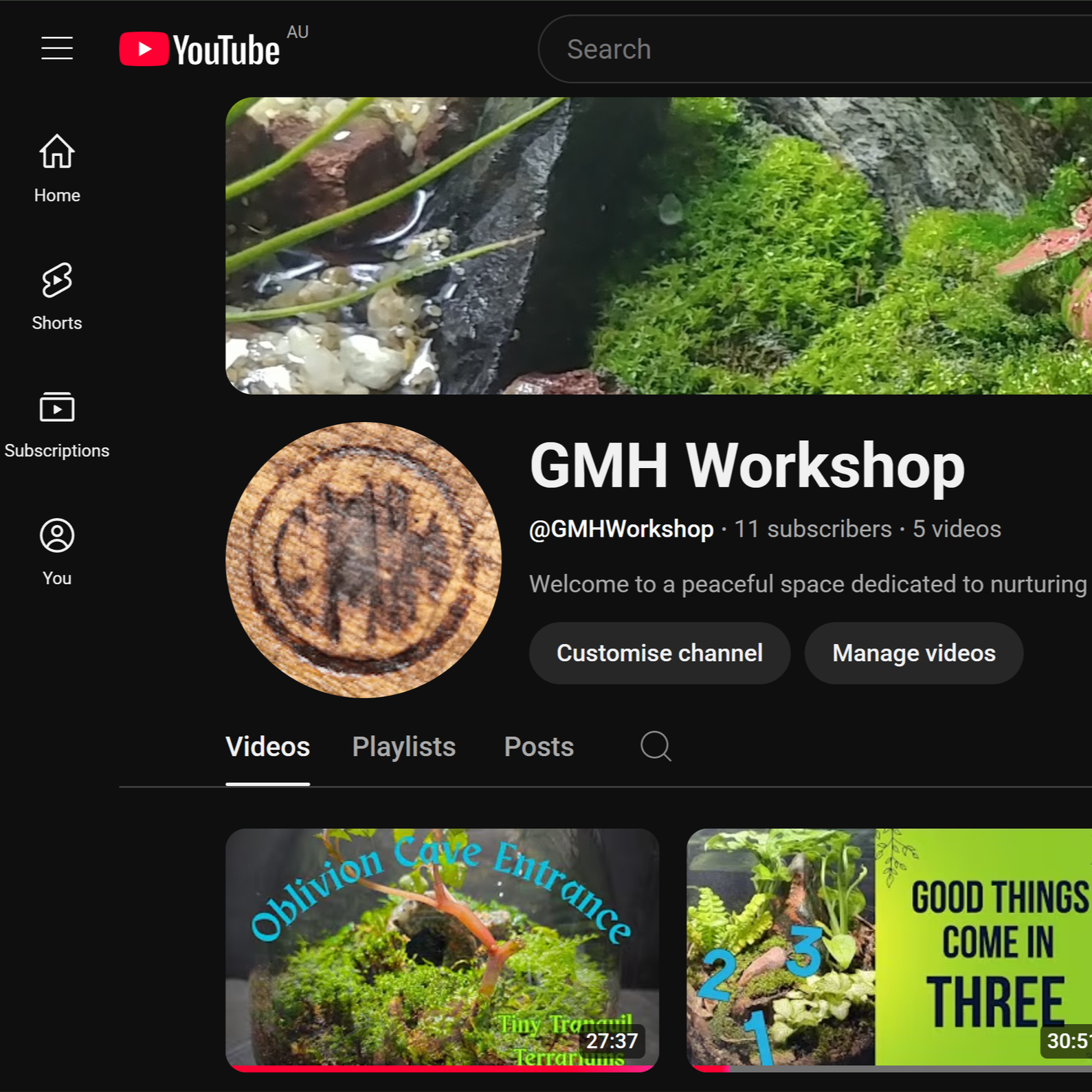Focus the Search input field
Image resolution: width=1092 pixels, height=1092 pixels.
point(815,49)
